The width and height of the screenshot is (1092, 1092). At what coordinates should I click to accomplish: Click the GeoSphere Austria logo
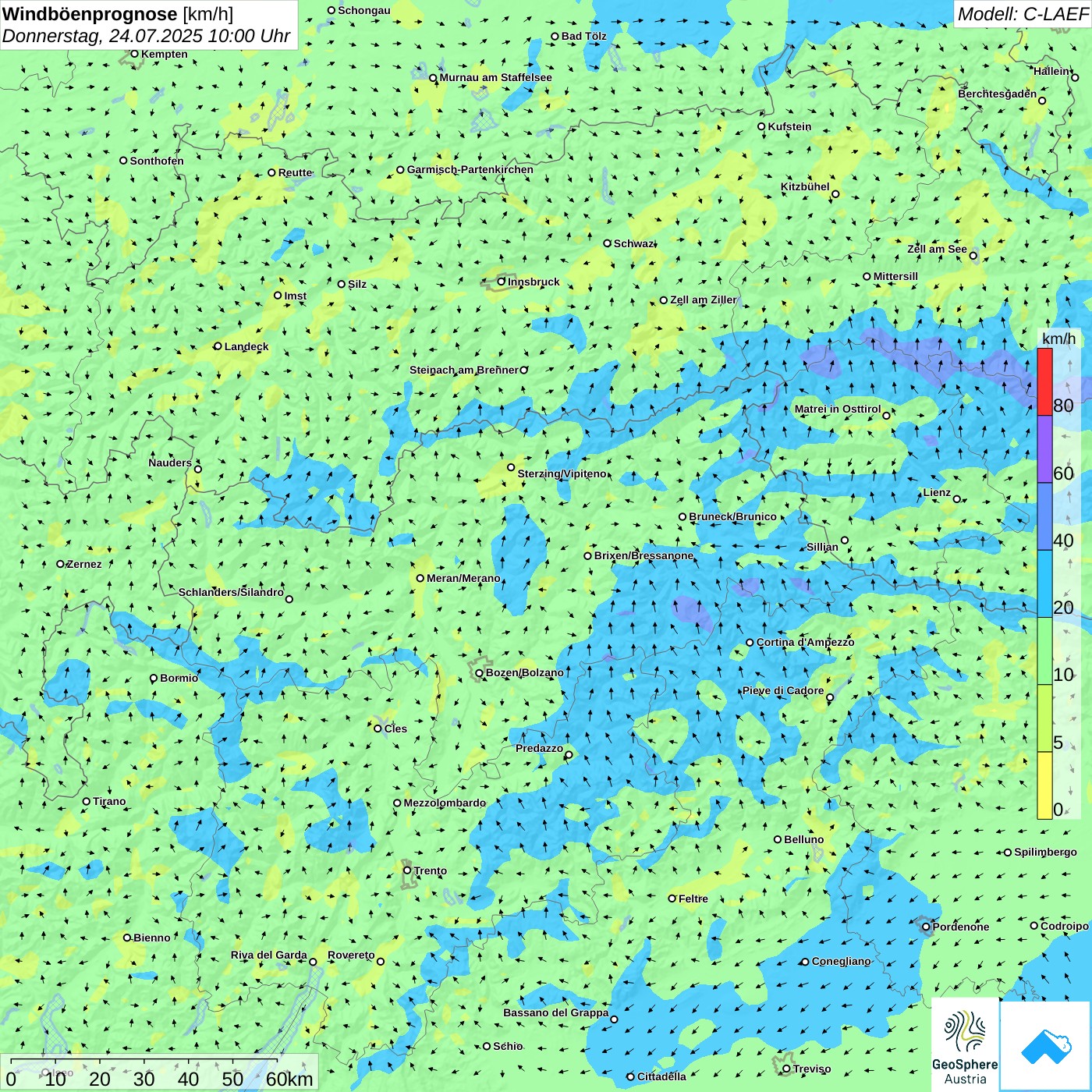pos(965,1045)
